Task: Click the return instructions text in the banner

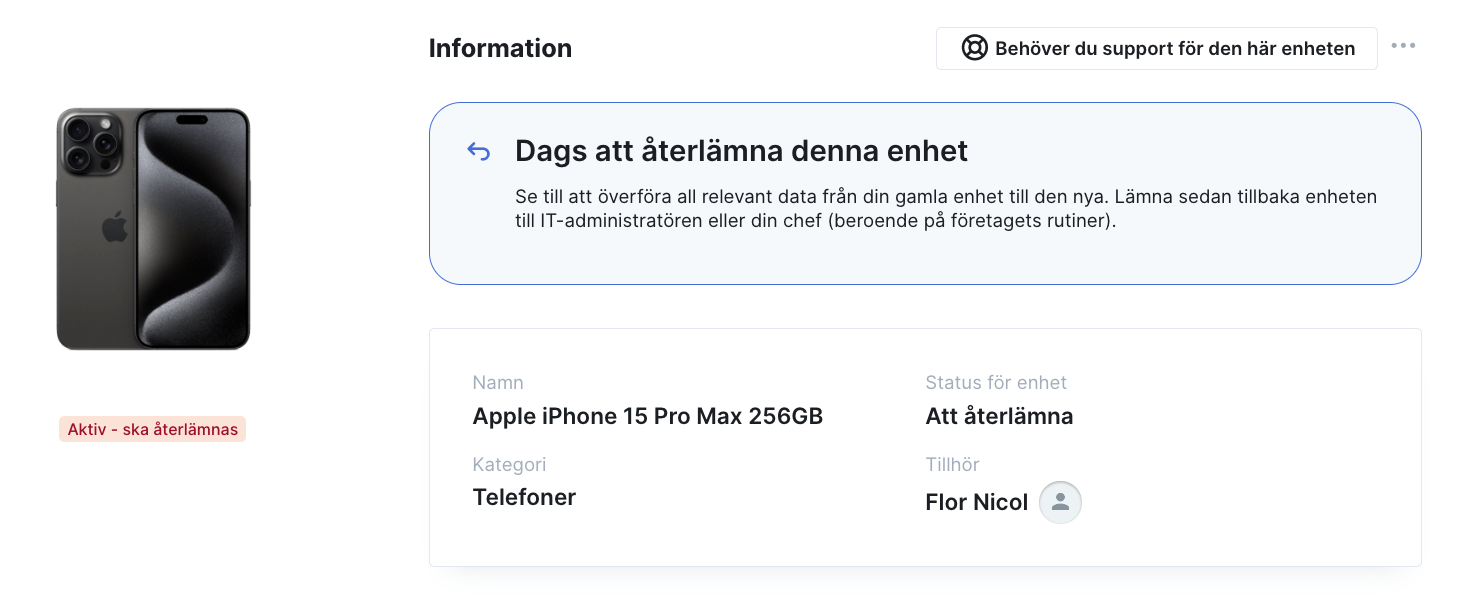Action: (946, 209)
